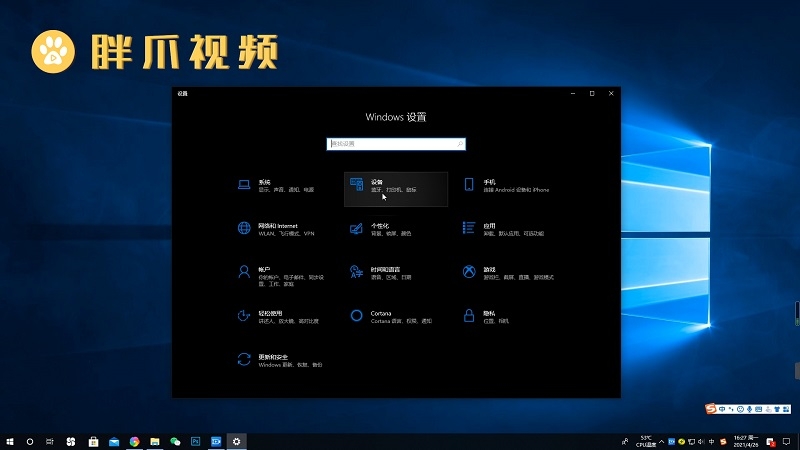Click inside the settings search box
This screenshot has width=800, height=450.
coord(396,144)
